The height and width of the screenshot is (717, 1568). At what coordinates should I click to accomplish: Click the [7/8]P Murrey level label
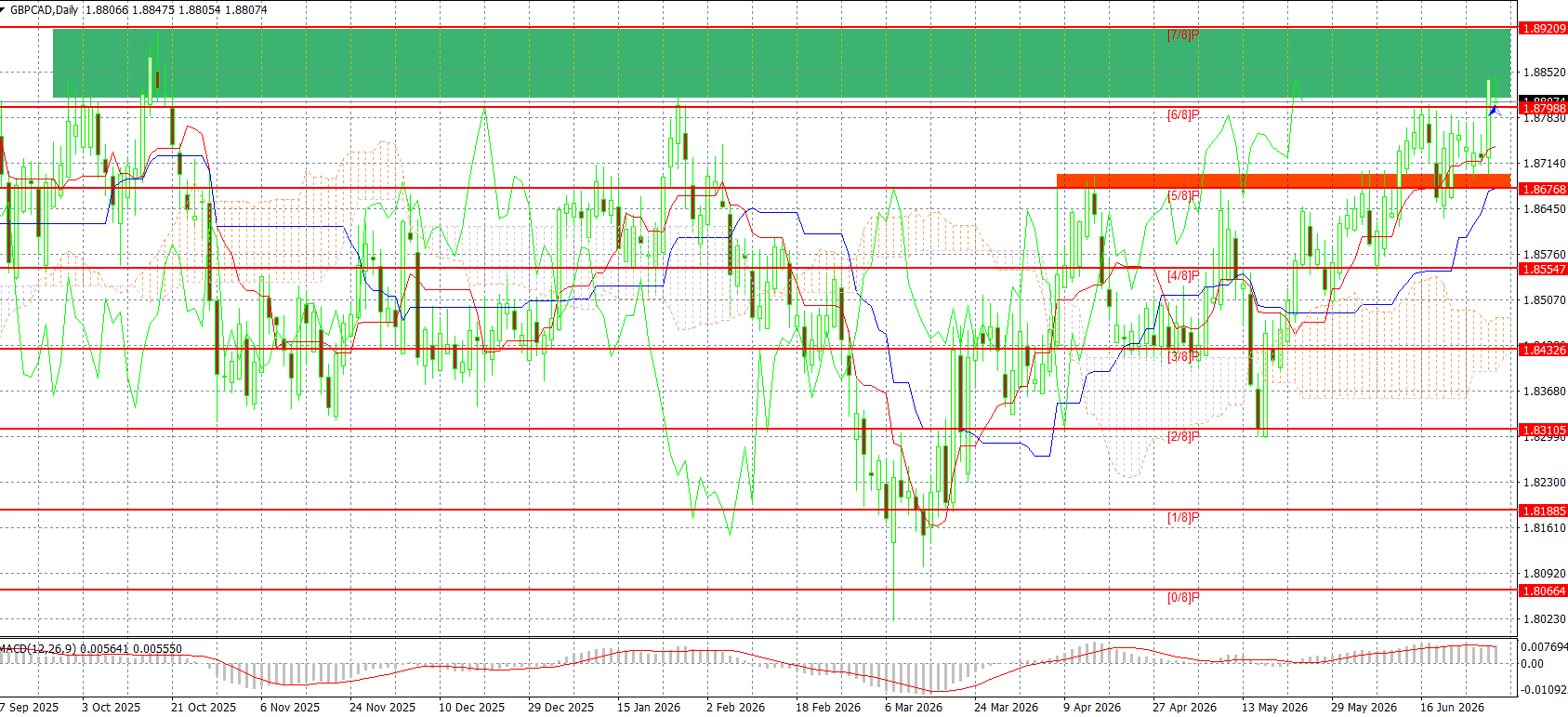1183,35
